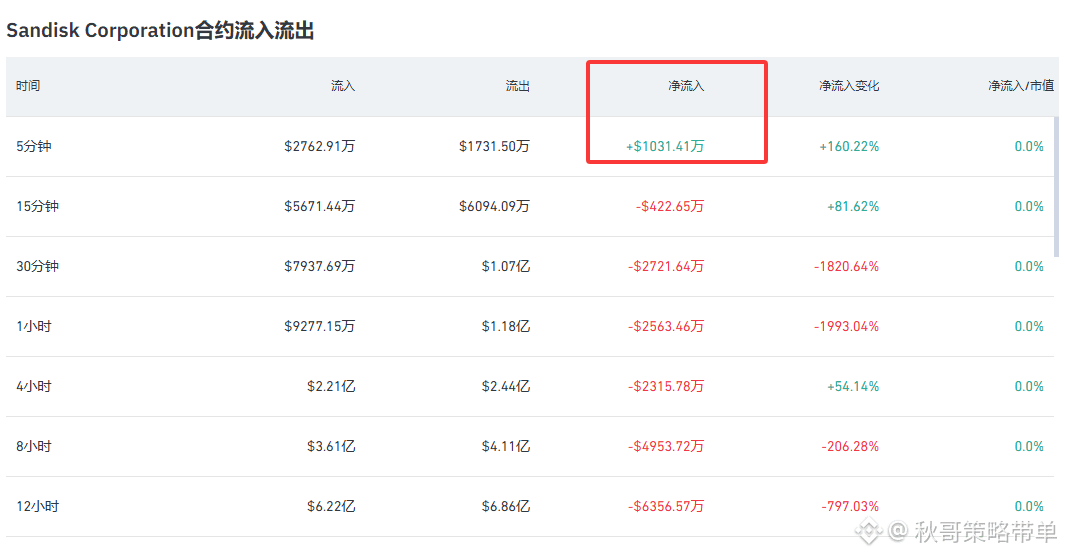The image size is (1065, 557).
Task: Click net inflow -$2563.46万
Action: (x=666, y=326)
